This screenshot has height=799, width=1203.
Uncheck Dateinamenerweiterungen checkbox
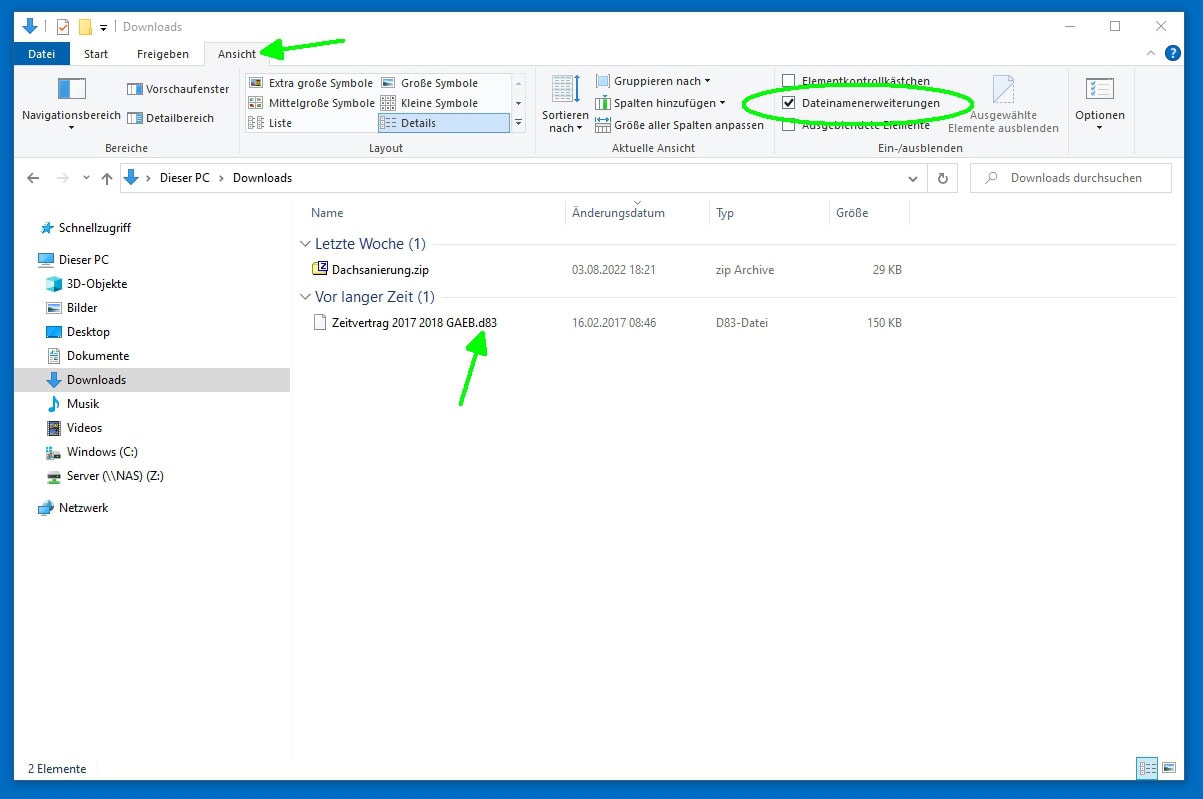tap(789, 103)
